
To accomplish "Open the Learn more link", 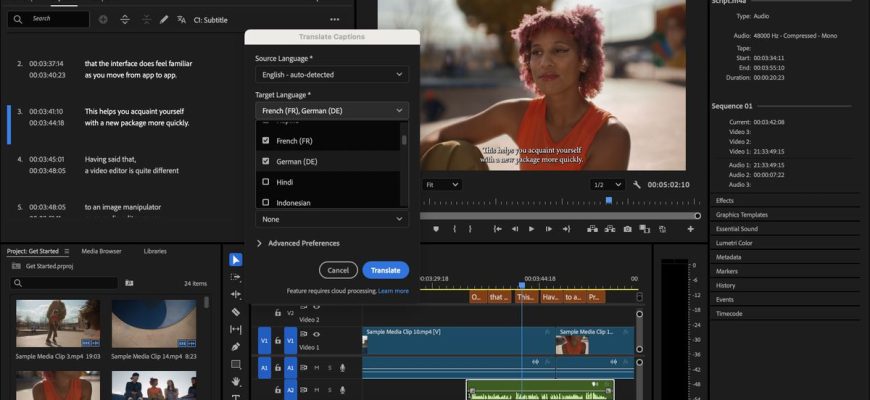I will [393, 291].
